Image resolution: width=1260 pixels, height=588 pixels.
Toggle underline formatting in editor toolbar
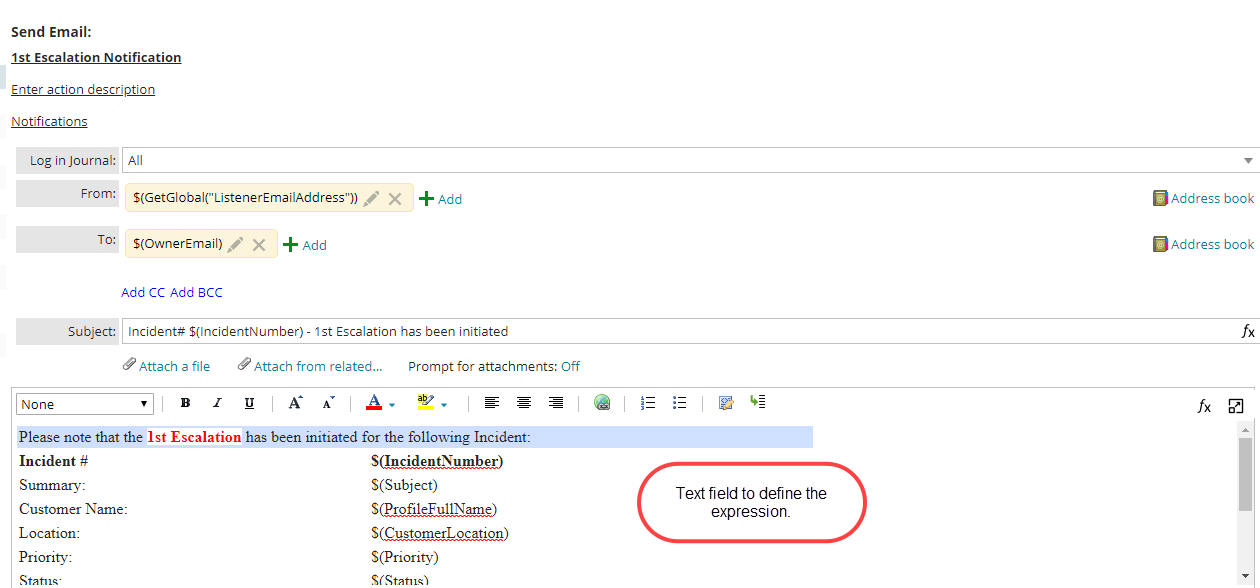[x=249, y=403]
